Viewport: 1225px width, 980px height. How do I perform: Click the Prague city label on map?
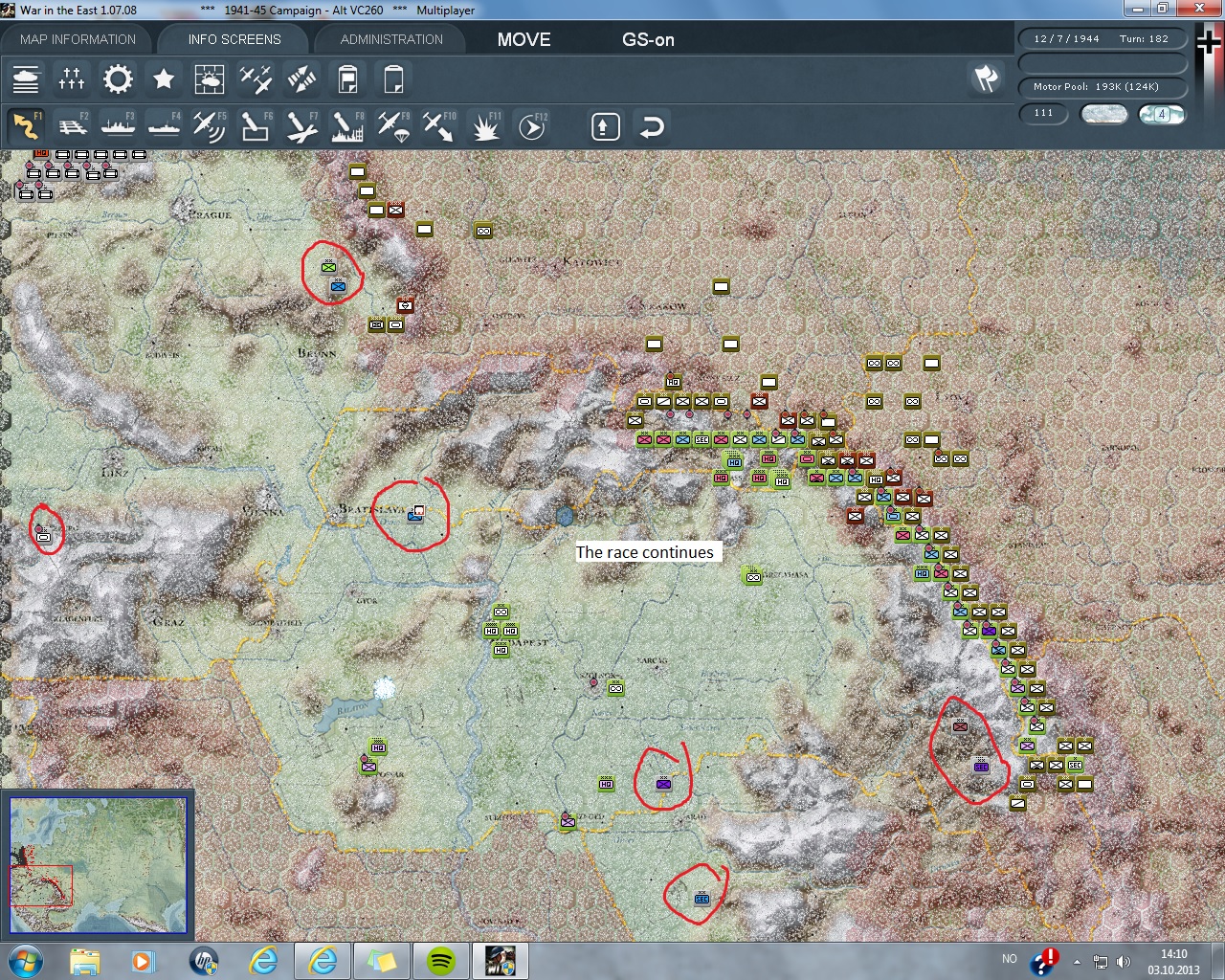(210, 214)
